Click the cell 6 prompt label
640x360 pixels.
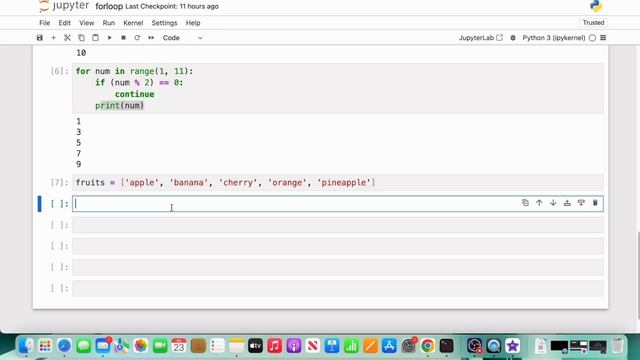59,71
